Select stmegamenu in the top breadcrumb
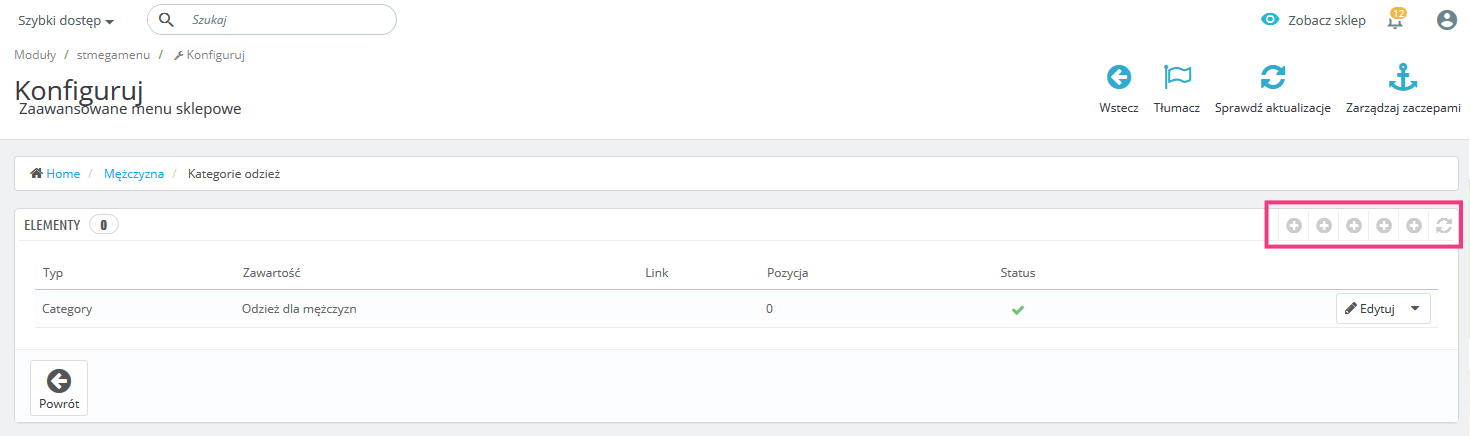This screenshot has width=1470, height=436. tap(113, 55)
